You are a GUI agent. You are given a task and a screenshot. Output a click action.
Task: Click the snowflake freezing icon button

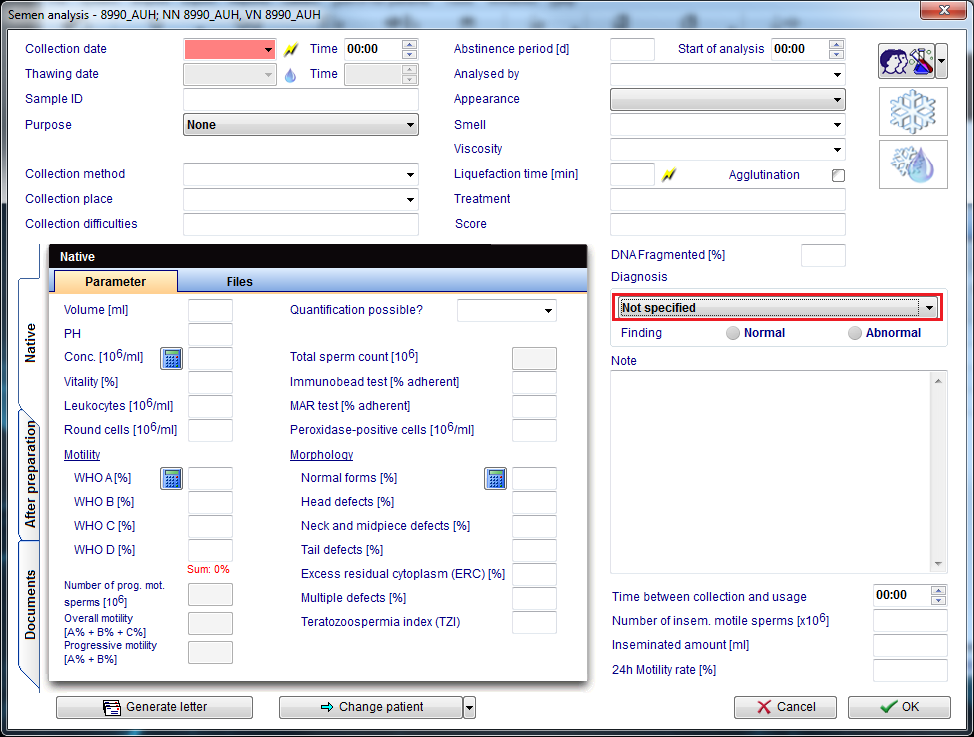(x=913, y=111)
